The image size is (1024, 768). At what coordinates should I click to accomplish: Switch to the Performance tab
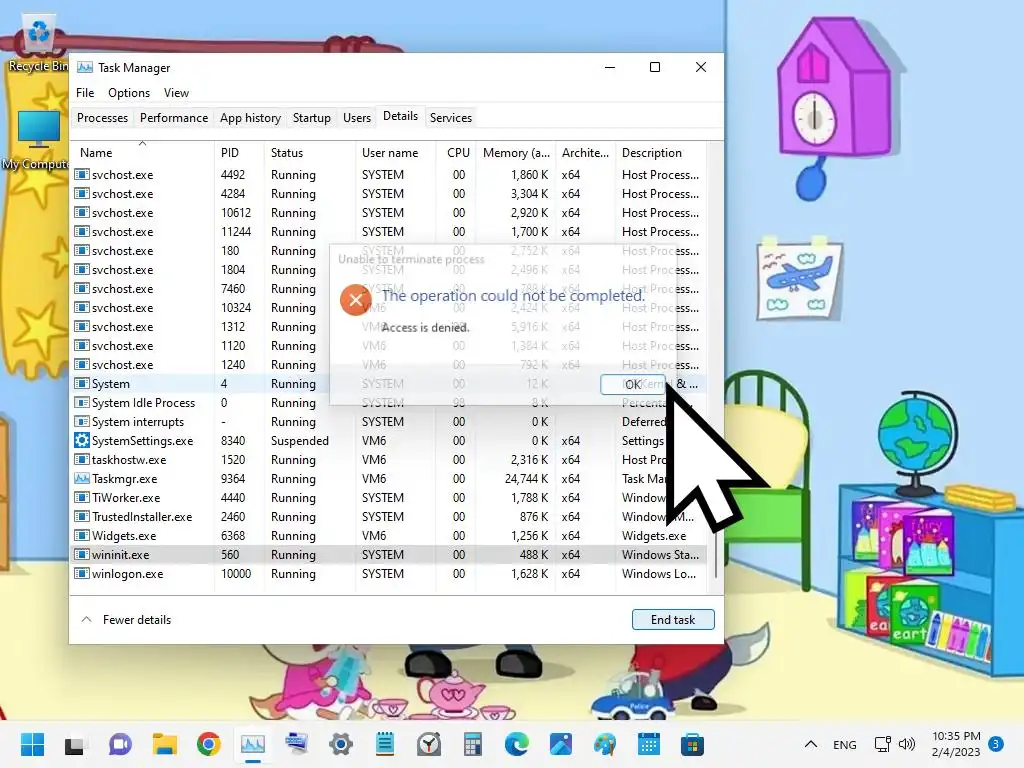(174, 118)
